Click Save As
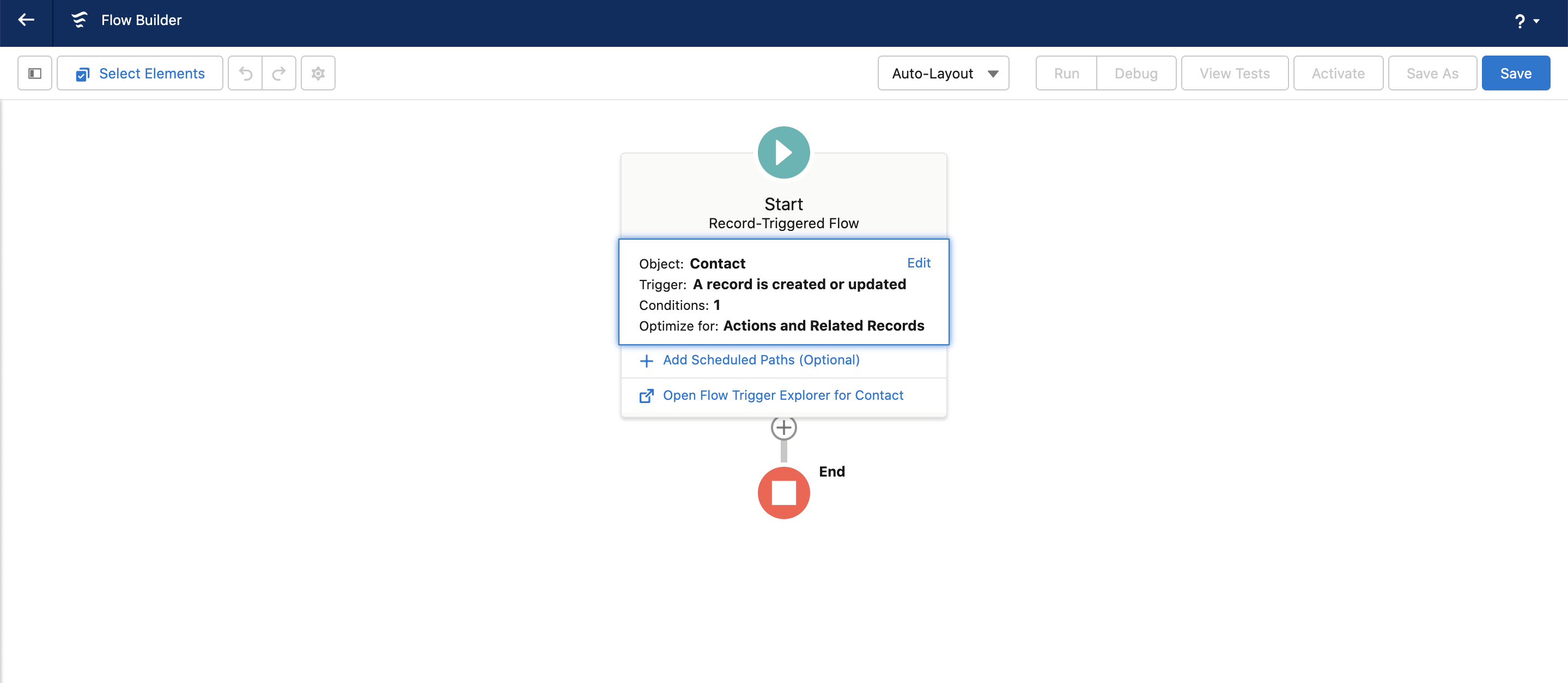Image resolution: width=1568 pixels, height=683 pixels. click(x=1432, y=74)
